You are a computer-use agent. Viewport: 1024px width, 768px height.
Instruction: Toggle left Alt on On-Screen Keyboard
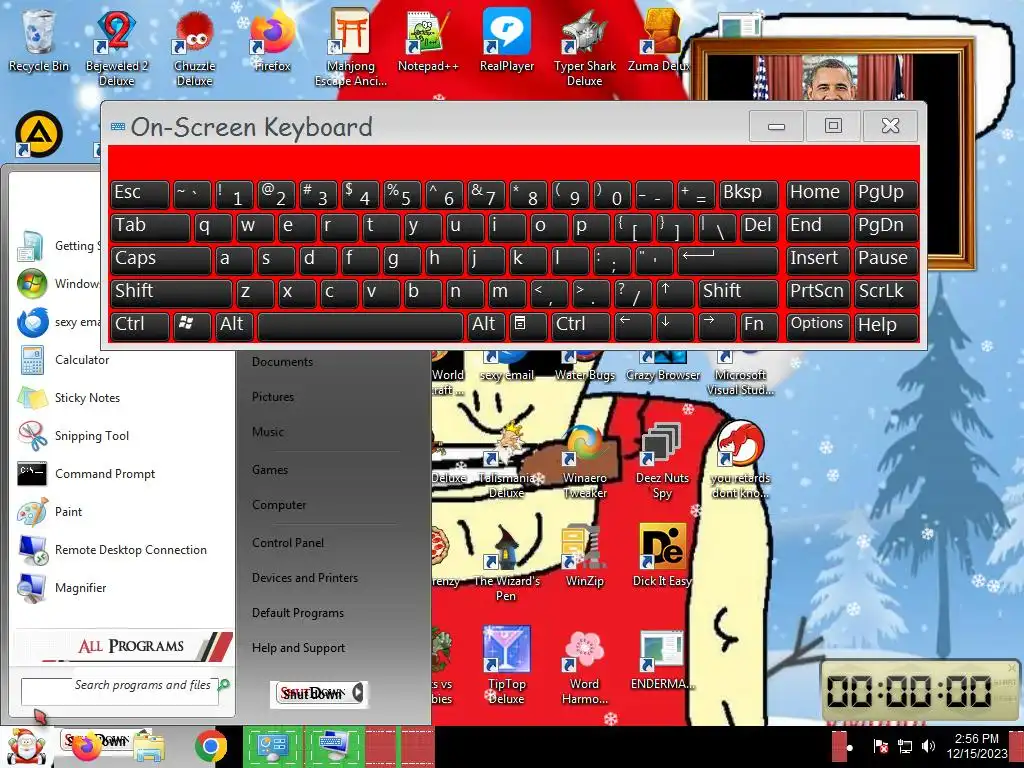click(x=234, y=325)
